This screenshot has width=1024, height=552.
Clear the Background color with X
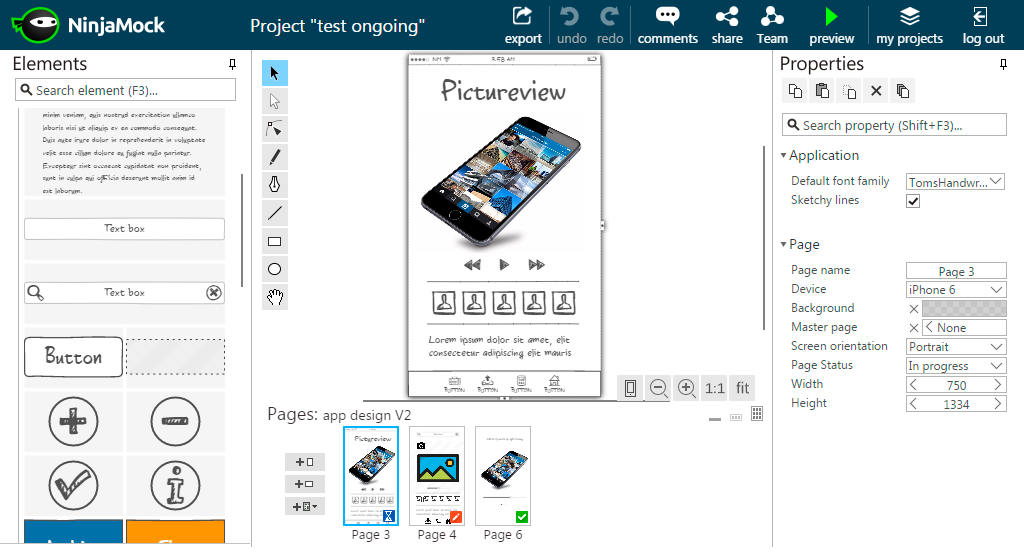coord(914,309)
